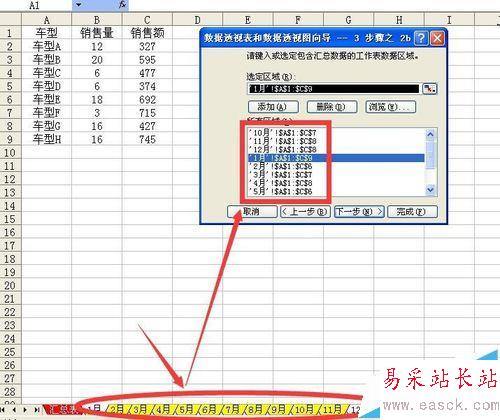This screenshot has width=500, height=420.
Task: Click the 取消 button
Action: tap(252, 212)
